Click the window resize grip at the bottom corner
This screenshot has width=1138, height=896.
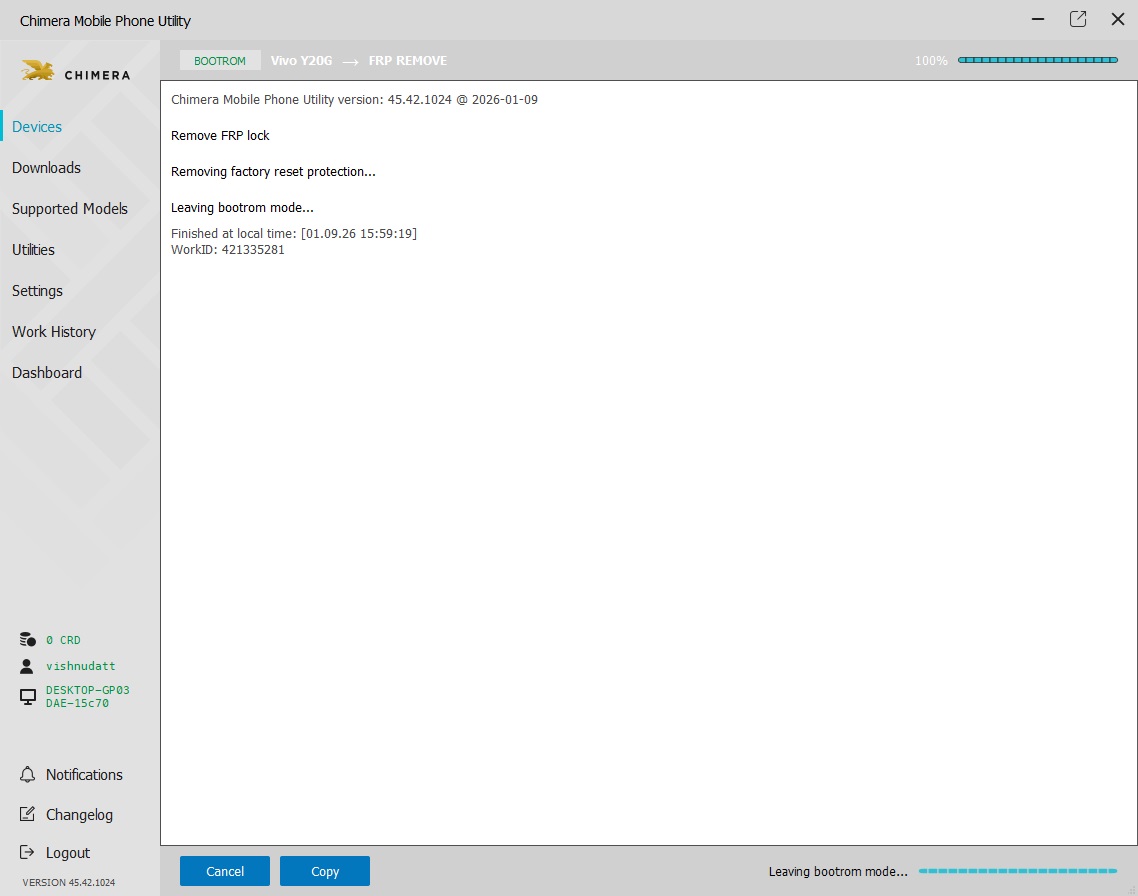(1131, 889)
